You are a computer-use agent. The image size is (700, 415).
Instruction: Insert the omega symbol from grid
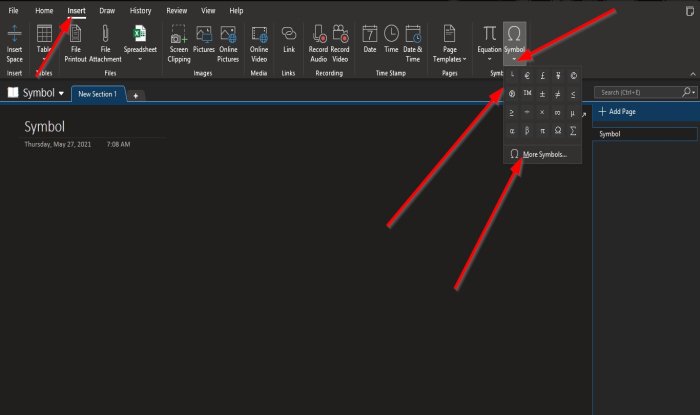coord(558,130)
